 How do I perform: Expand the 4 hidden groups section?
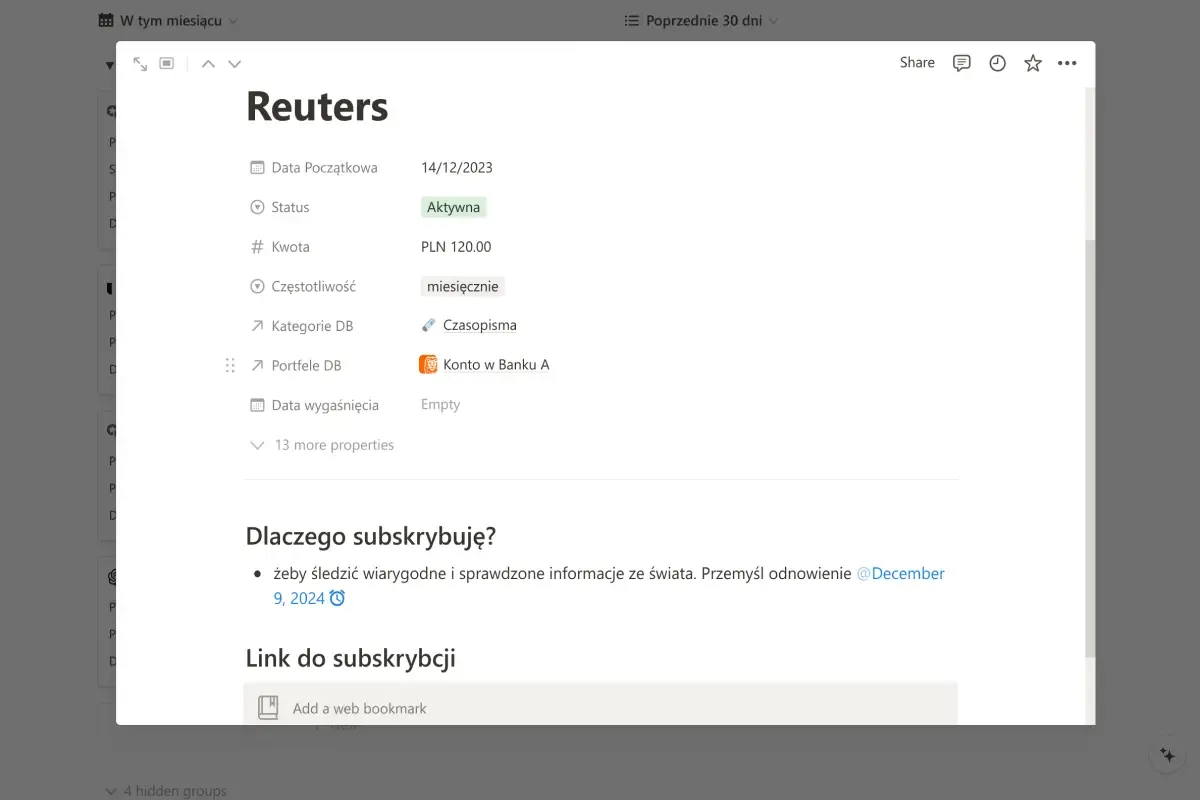(166, 791)
